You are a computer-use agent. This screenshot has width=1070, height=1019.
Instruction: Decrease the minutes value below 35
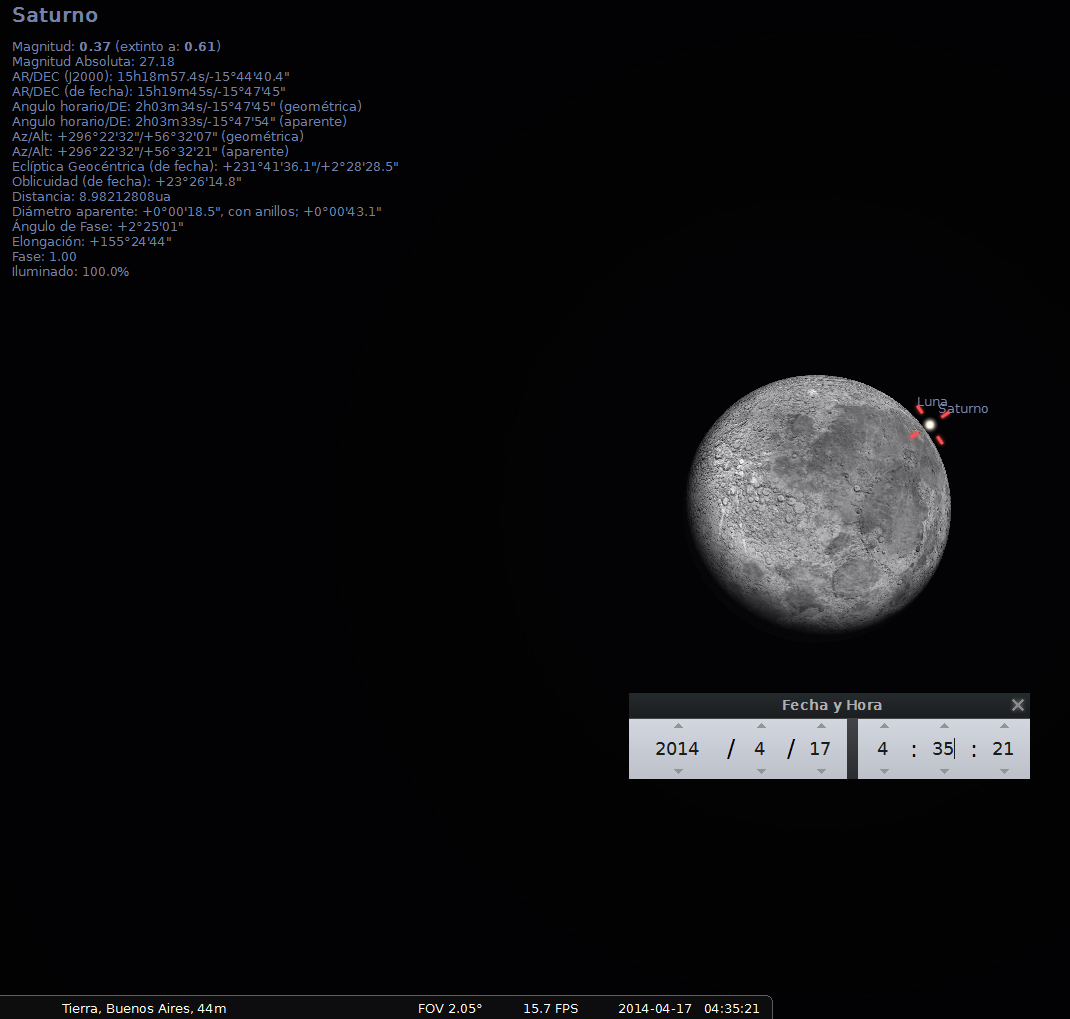point(944,771)
